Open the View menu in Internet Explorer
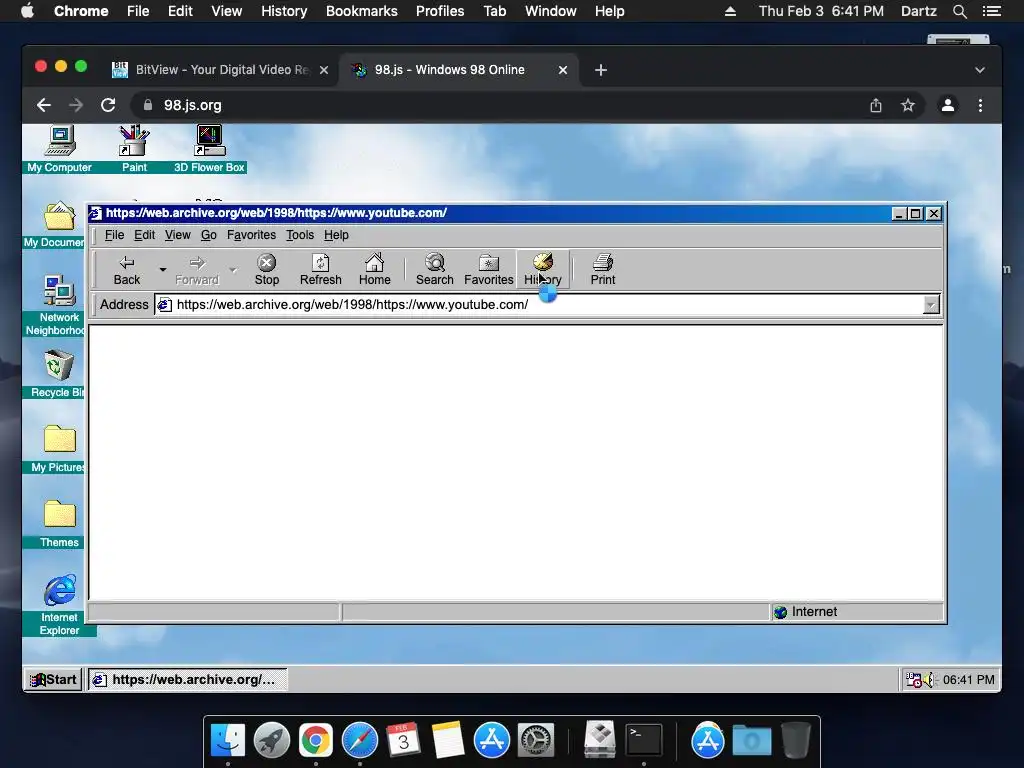Image resolution: width=1024 pixels, height=768 pixels. point(178,235)
